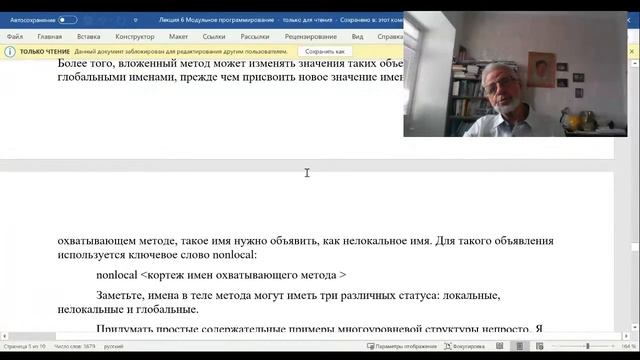Image resolution: width=640 pixels, height=360 pixels.
Task: Close the read-only notification bar
Action: point(632,51)
